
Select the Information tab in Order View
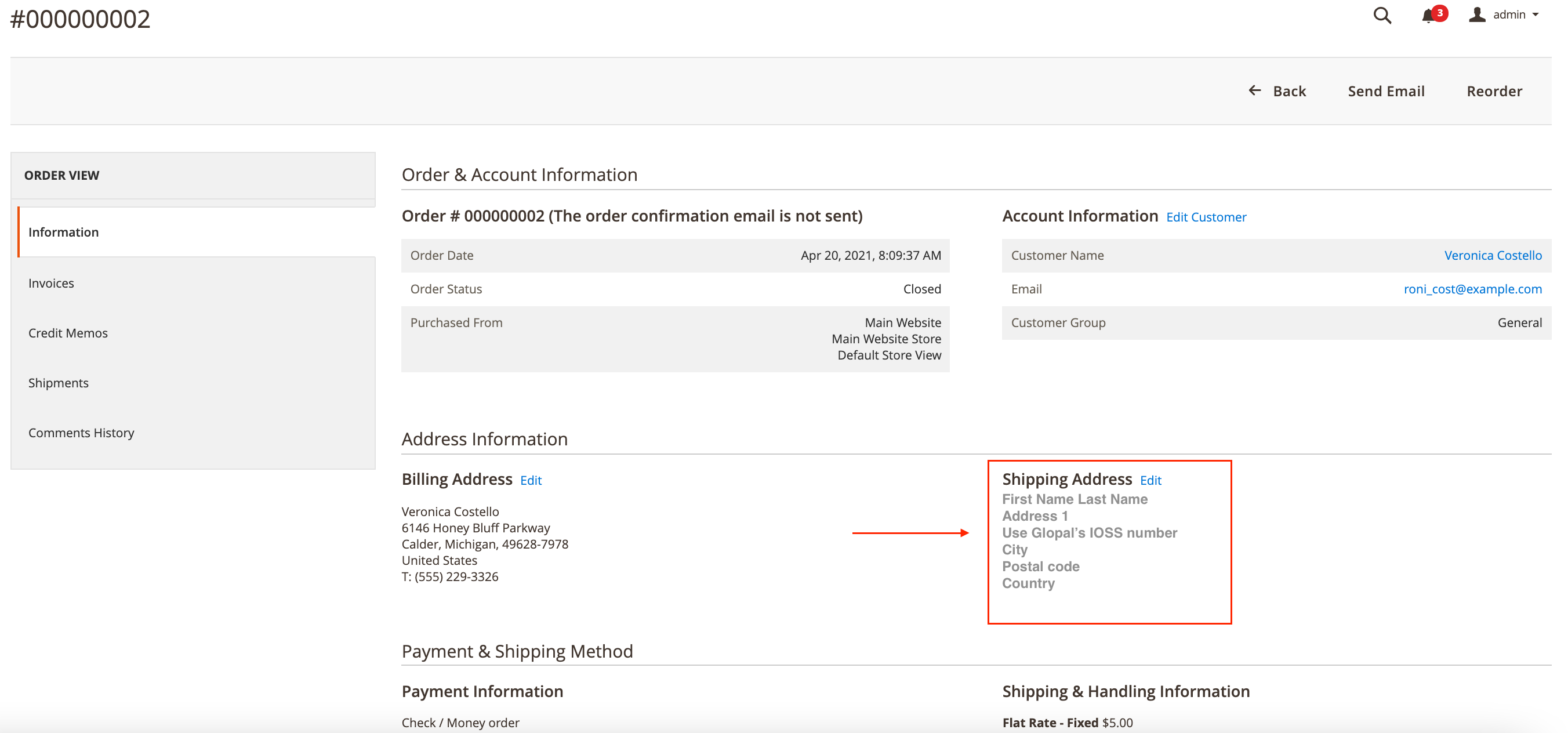[196, 232]
